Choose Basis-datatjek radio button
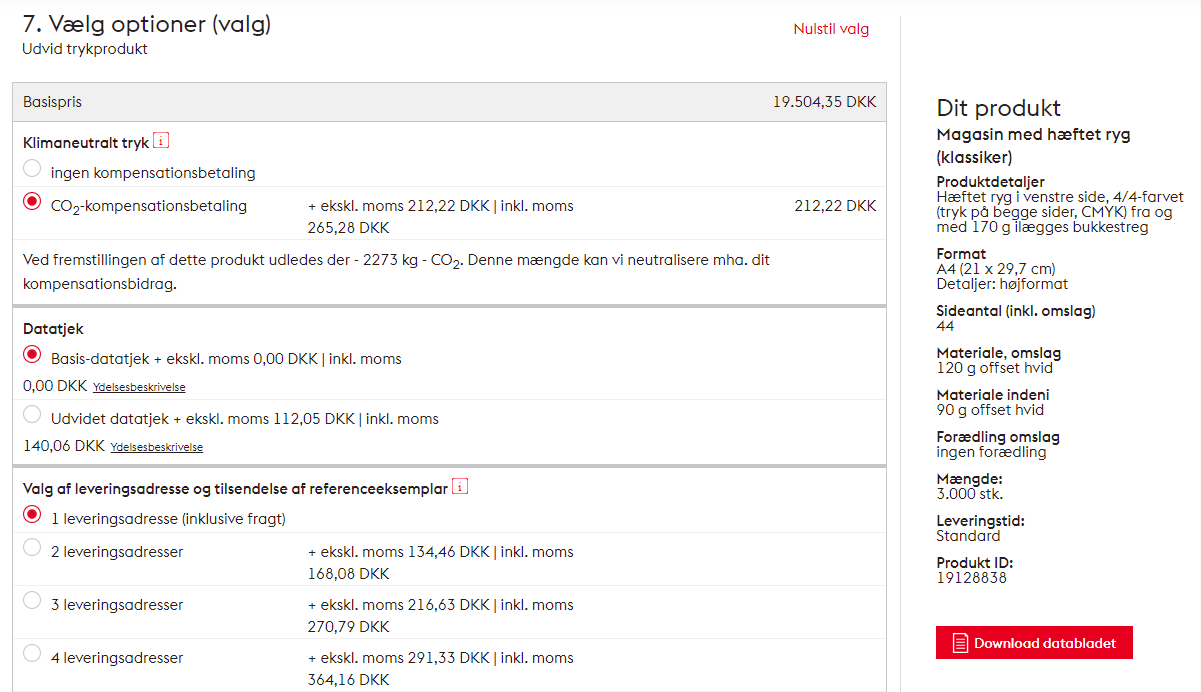The width and height of the screenshot is (1201, 692). tap(33, 355)
